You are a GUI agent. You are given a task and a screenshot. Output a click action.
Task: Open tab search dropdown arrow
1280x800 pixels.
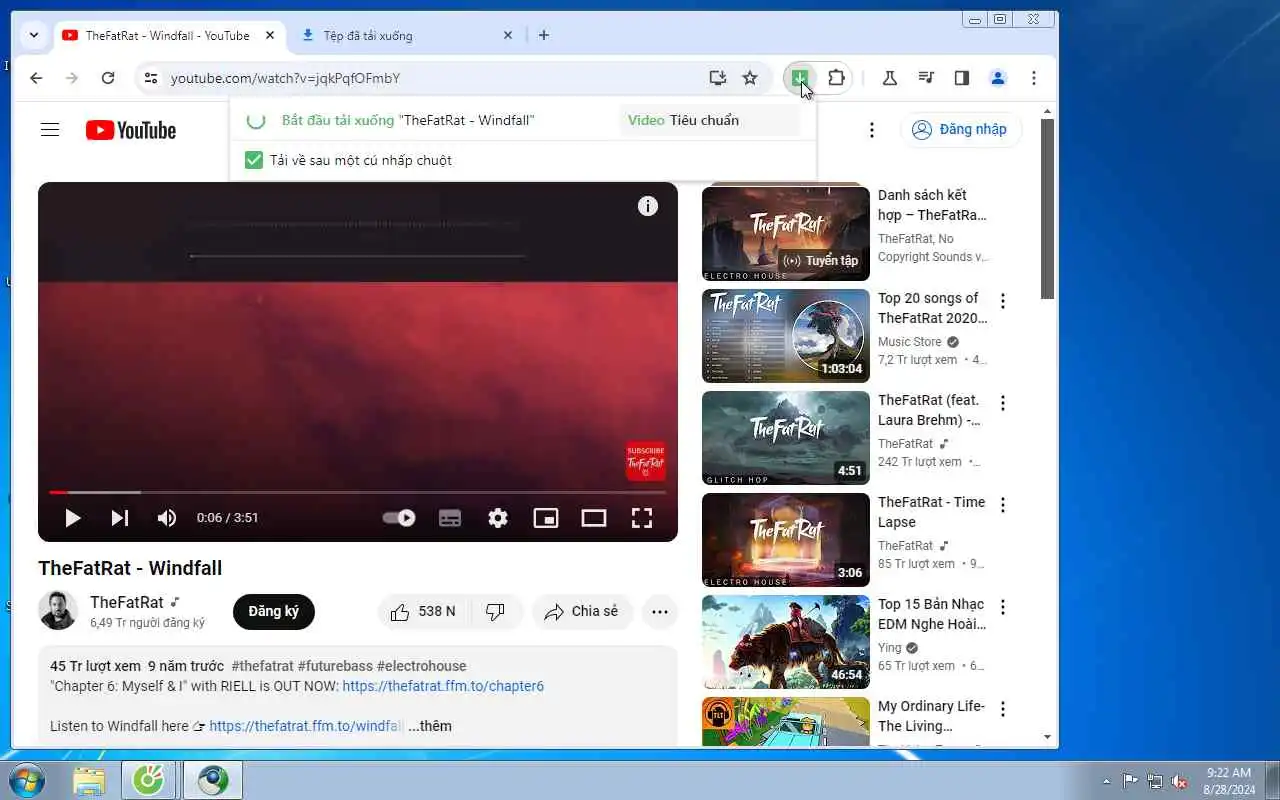[34, 35]
